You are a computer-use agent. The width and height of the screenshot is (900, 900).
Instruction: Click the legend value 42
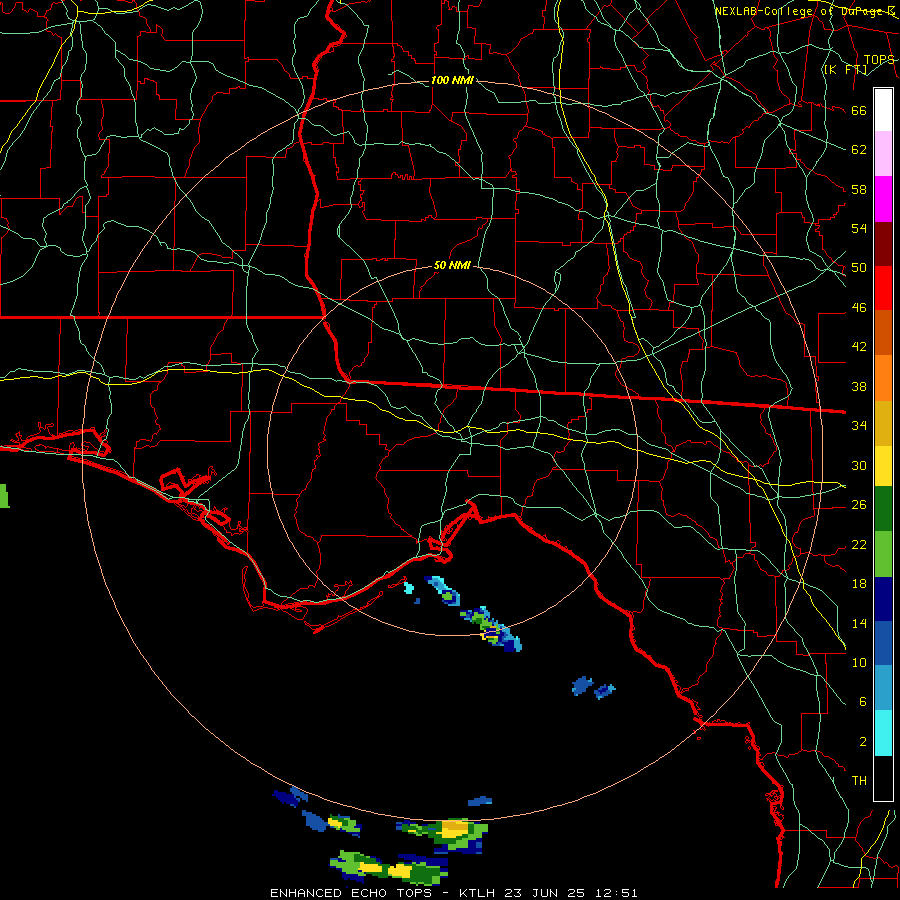(859, 347)
